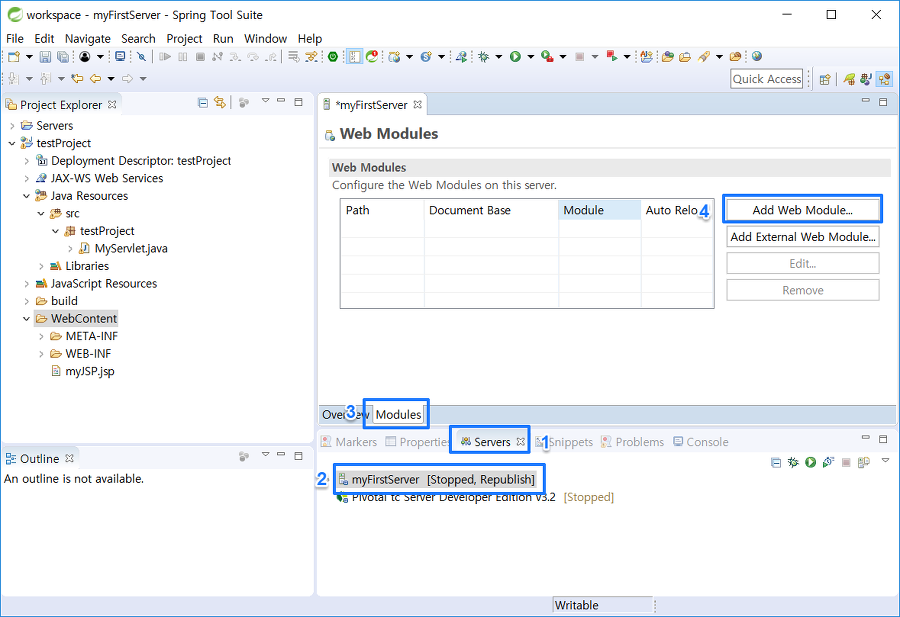Click Add External Web Module... button
The width and height of the screenshot is (900, 617).
pos(802,236)
